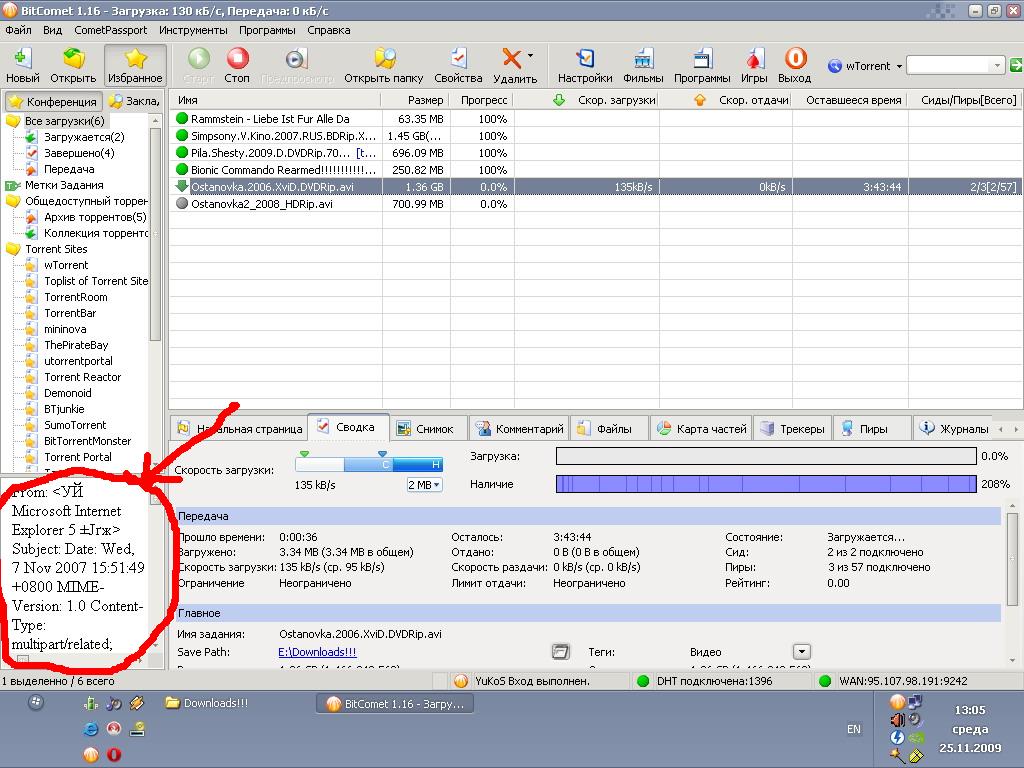
Task: Expand the Удалить dropdown arrow
Action: [530, 56]
